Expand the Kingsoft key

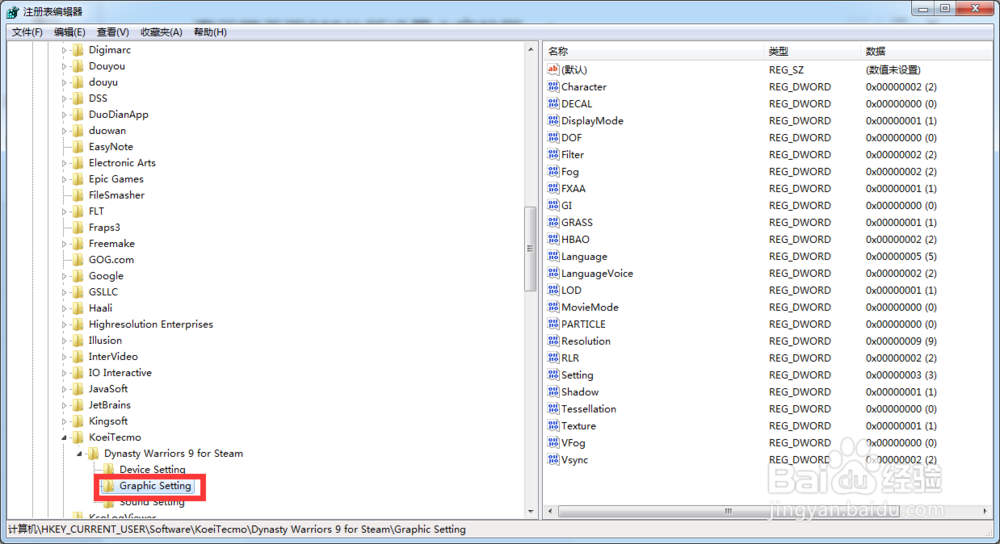[64, 421]
